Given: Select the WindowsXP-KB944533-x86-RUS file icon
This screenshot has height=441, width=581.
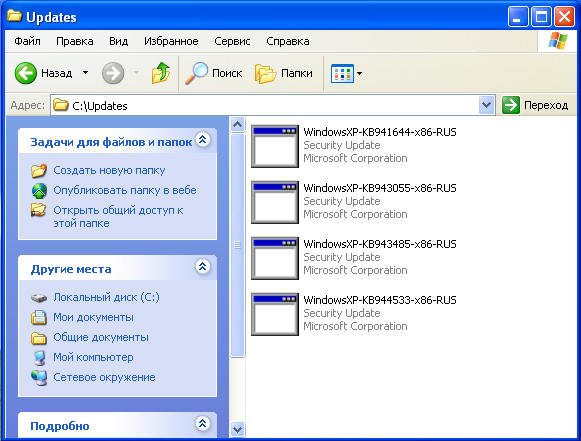Looking at the screenshot, I should [x=275, y=314].
